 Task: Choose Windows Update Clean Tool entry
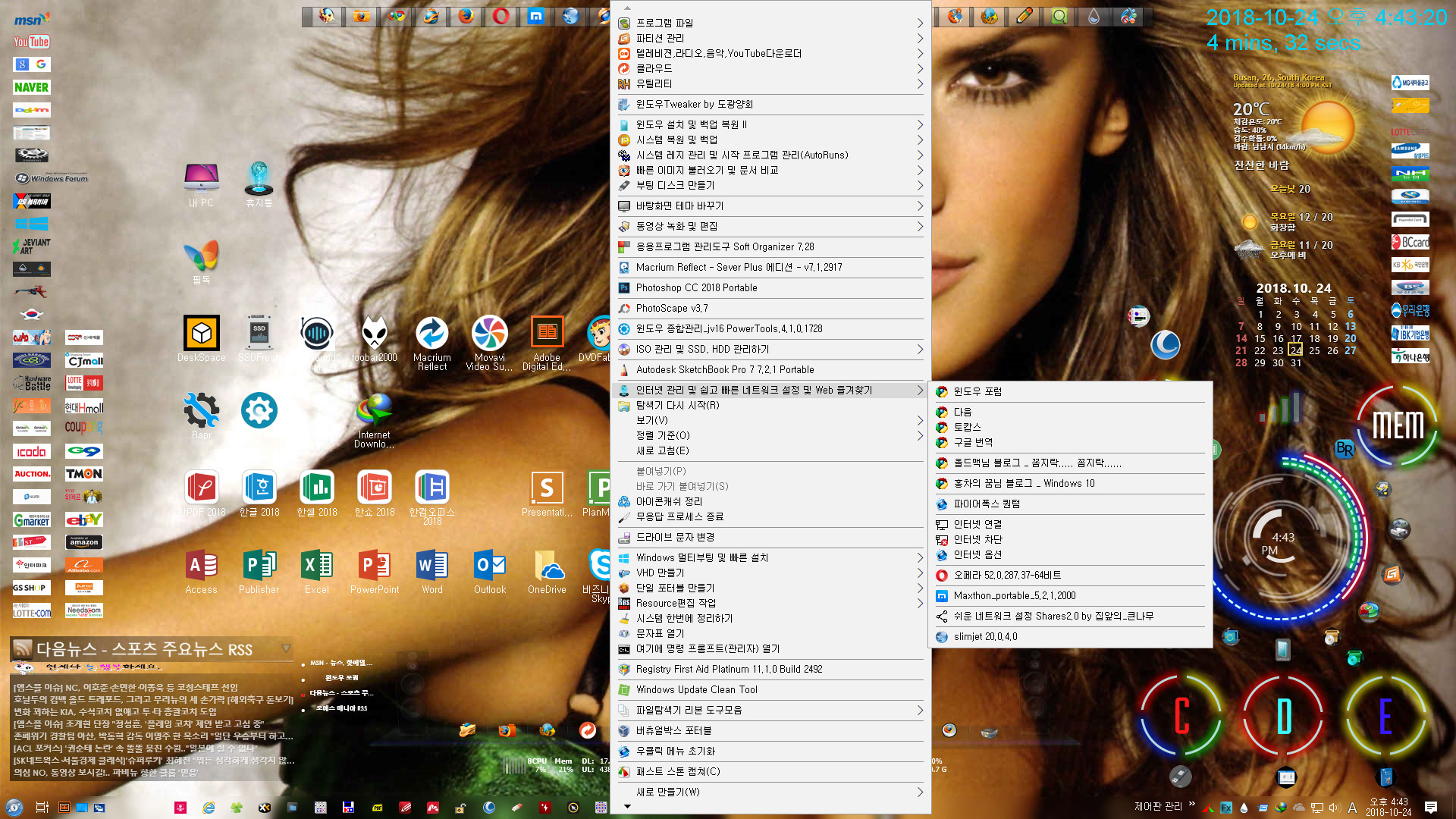(770, 689)
